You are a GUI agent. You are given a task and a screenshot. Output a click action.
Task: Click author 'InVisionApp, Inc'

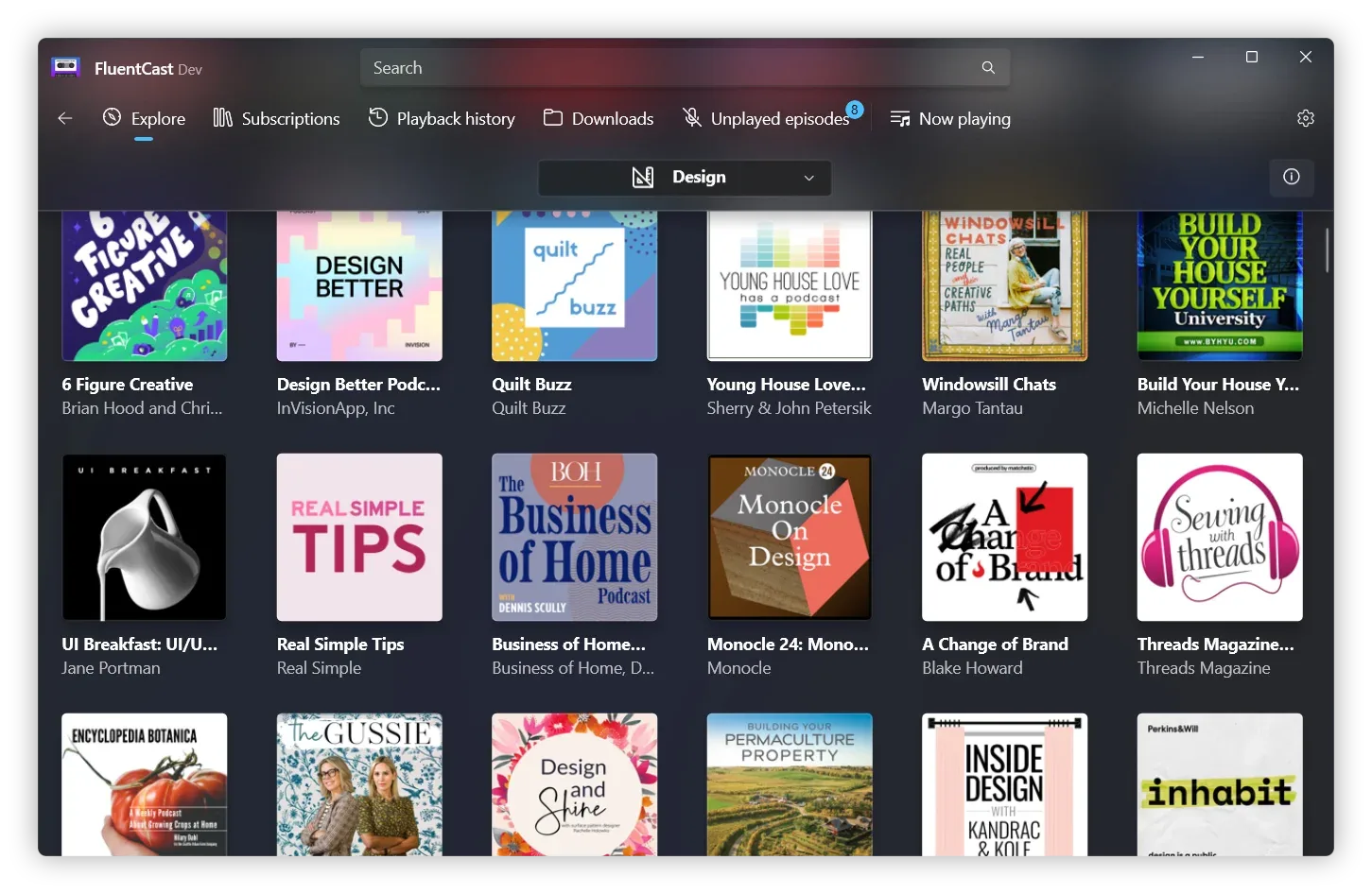point(336,408)
